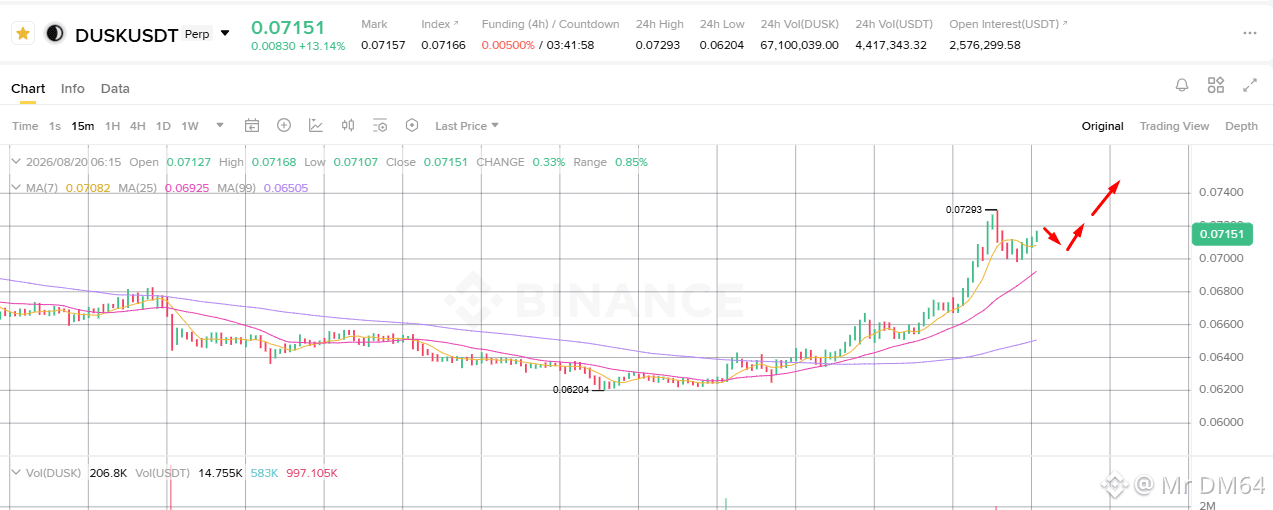Select the 1D interval
1273x510 pixels.
click(163, 126)
